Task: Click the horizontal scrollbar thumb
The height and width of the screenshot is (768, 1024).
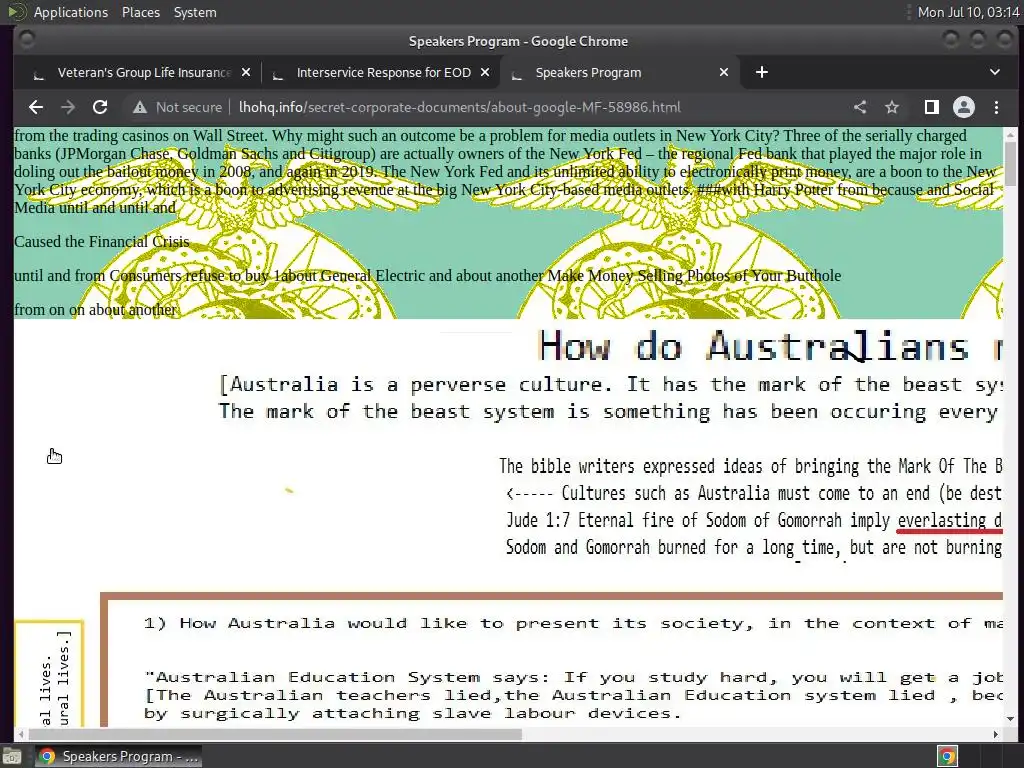Action: click(x=274, y=734)
